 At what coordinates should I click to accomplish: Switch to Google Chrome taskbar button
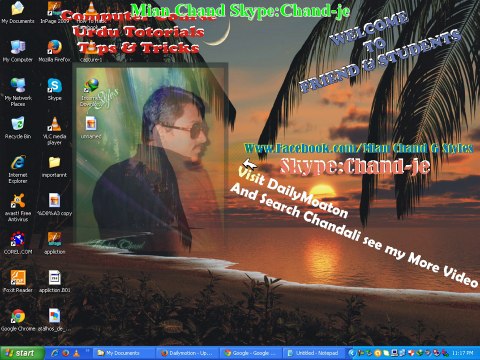tap(250, 353)
